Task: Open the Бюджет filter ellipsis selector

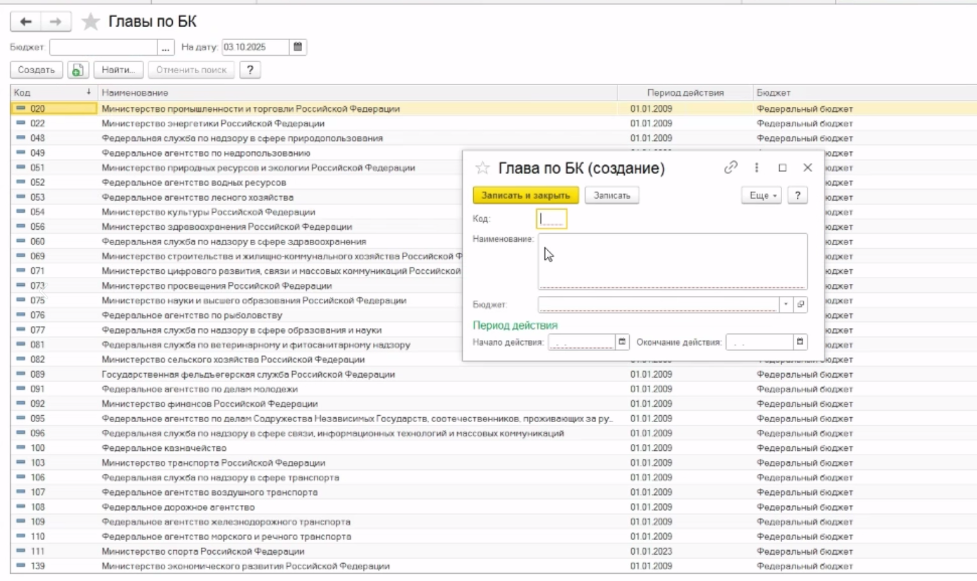Action: 166,47
